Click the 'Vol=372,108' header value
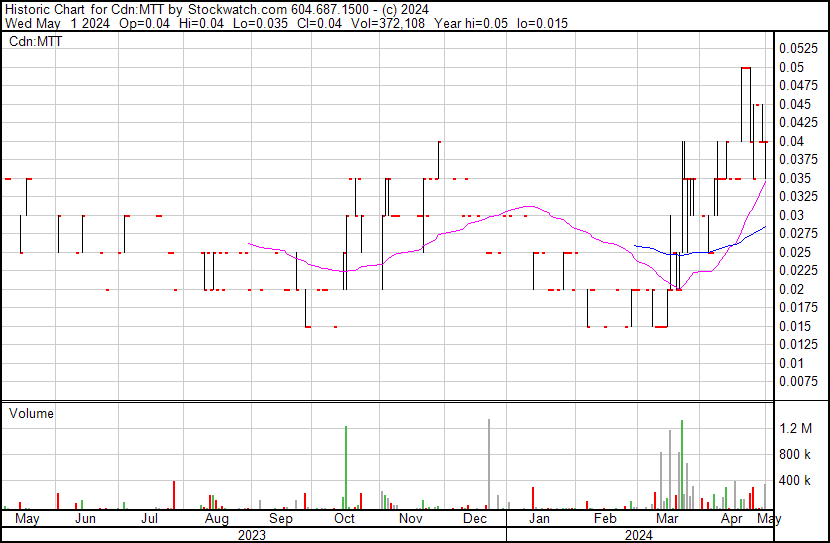 pos(386,23)
